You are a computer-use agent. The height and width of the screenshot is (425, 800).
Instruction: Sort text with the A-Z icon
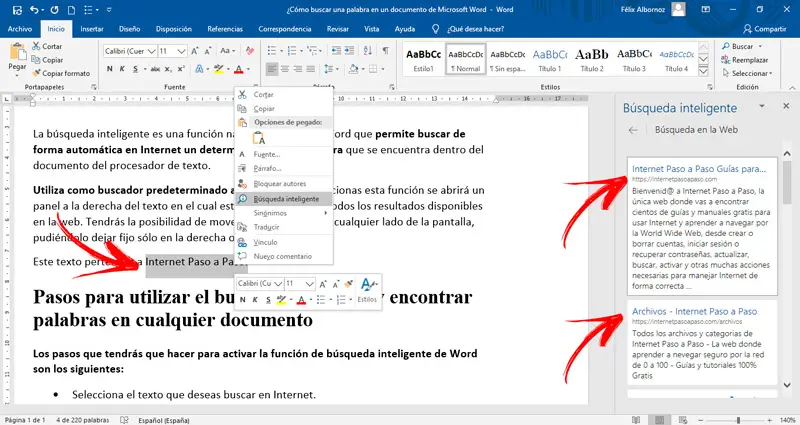pos(368,51)
